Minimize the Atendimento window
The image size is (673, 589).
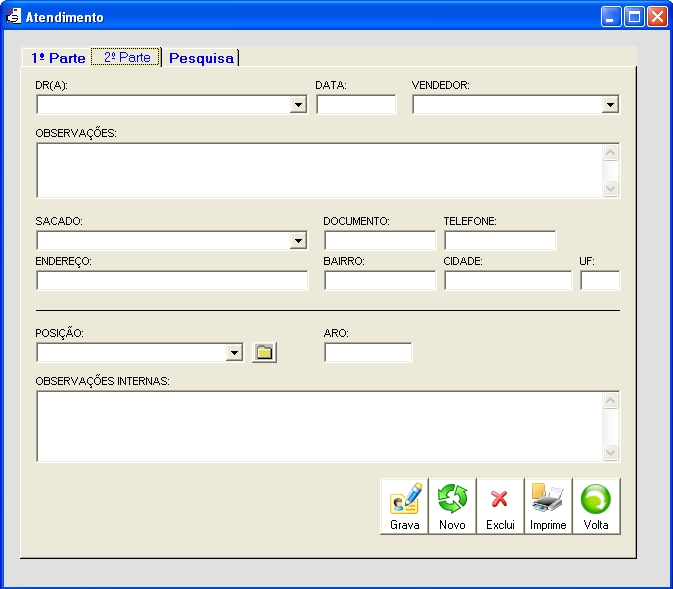[611, 17]
